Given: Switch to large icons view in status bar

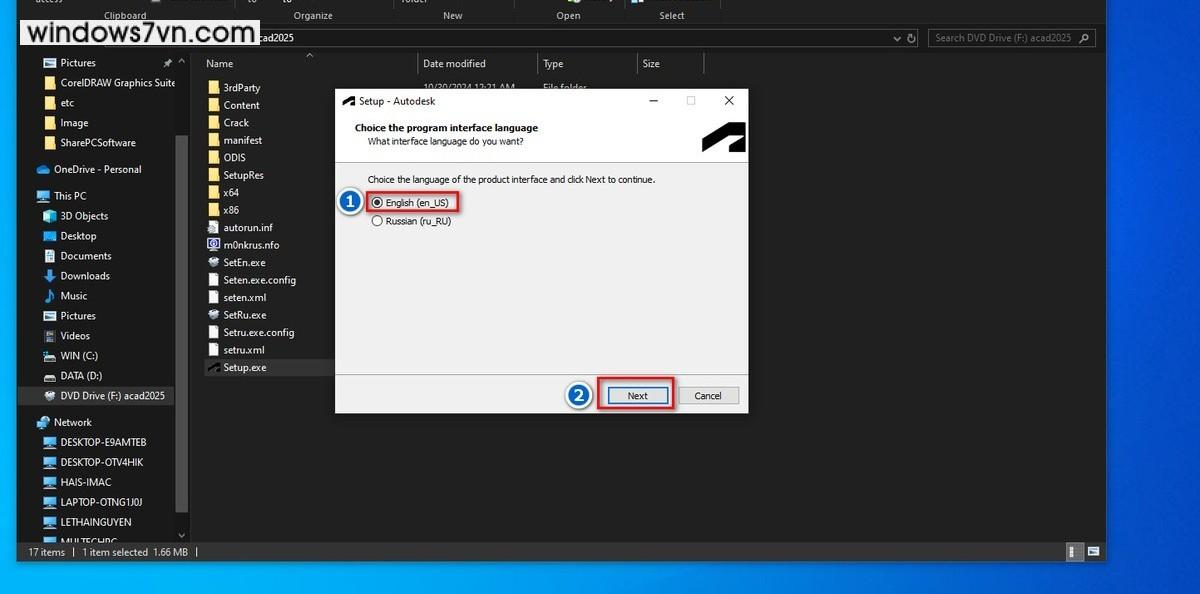Looking at the screenshot, I should point(1093,551).
